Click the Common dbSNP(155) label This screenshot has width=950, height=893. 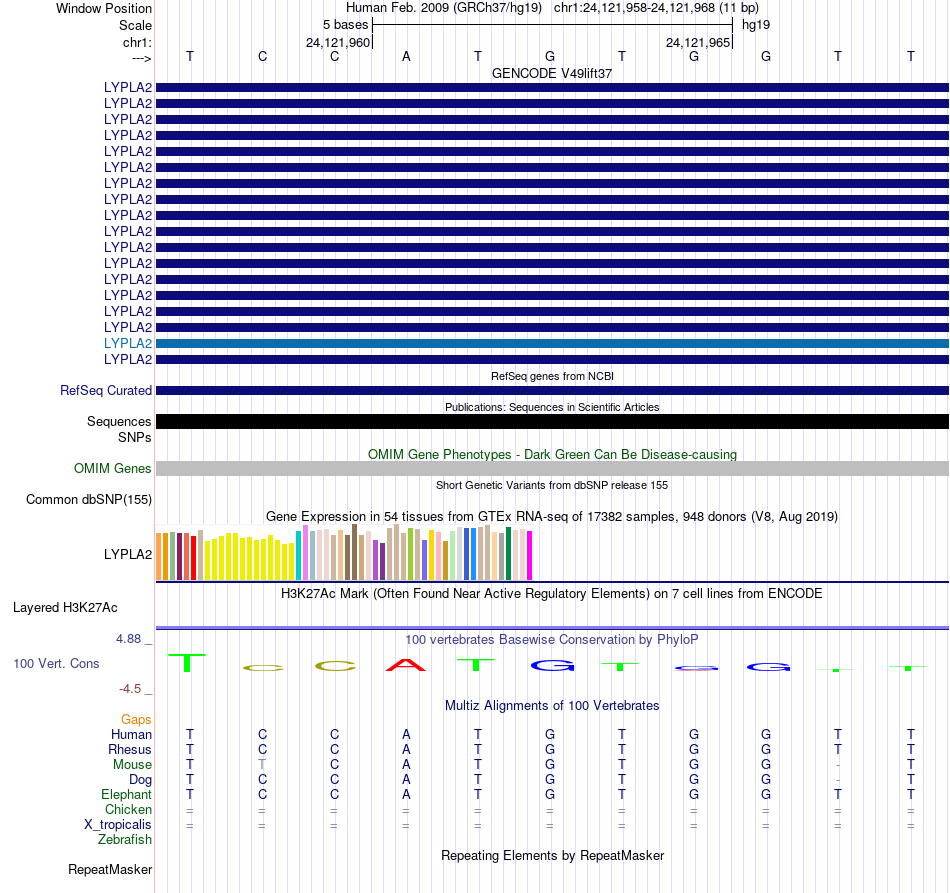89,500
